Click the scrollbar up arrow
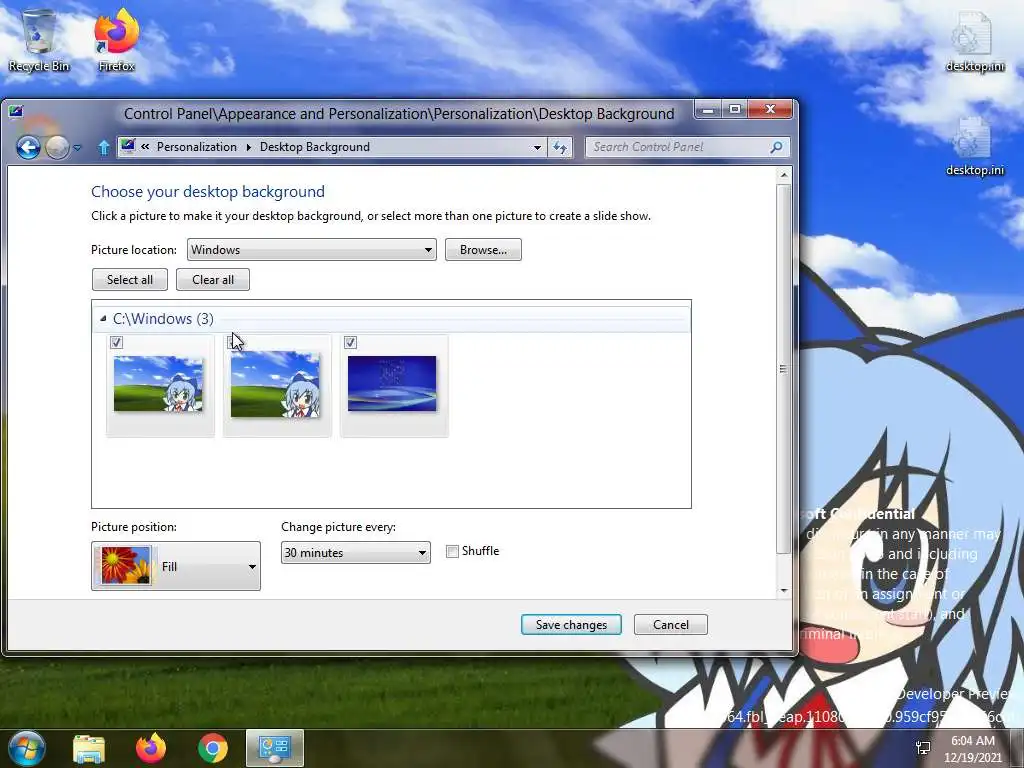Image resolution: width=1024 pixels, height=768 pixels. [784, 175]
